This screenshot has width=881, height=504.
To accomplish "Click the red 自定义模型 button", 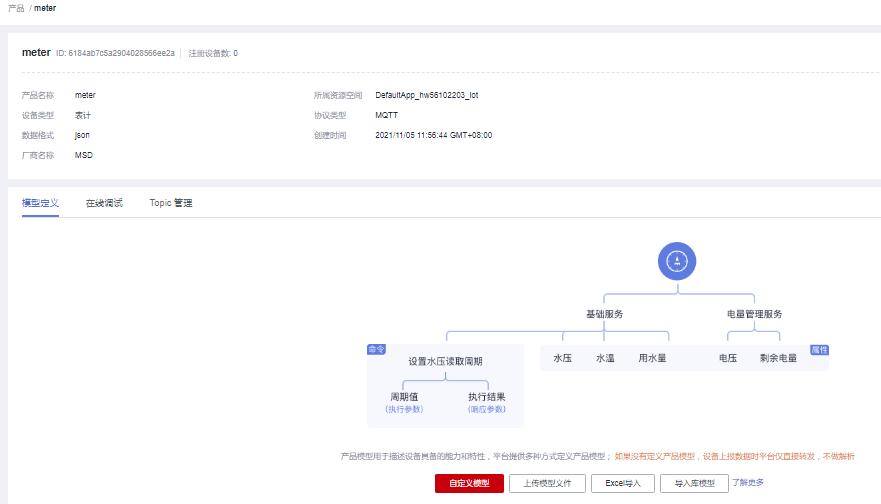I will (469, 483).
